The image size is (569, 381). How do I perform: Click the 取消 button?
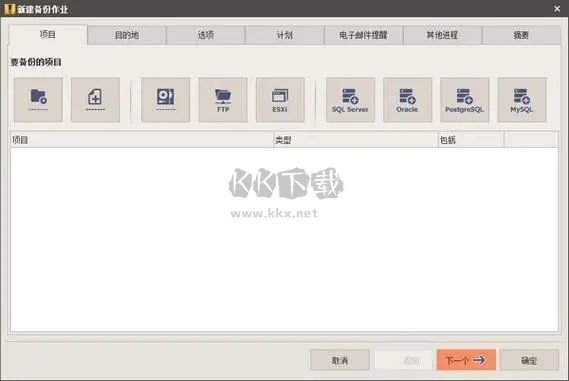click(x=340, y=360)
